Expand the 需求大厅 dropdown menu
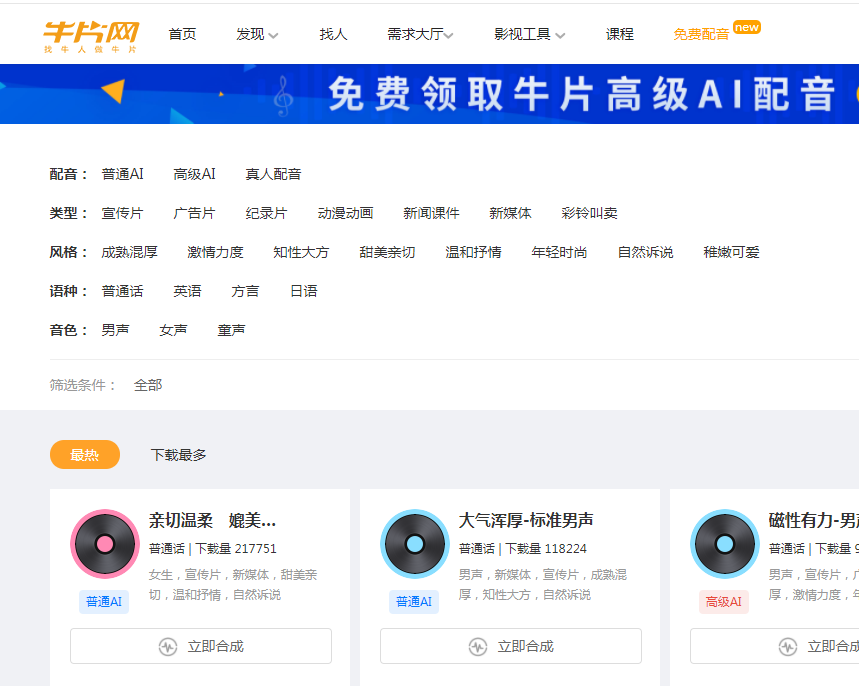The height and width of the screenshot is (686, 859). tap(420, 35)
